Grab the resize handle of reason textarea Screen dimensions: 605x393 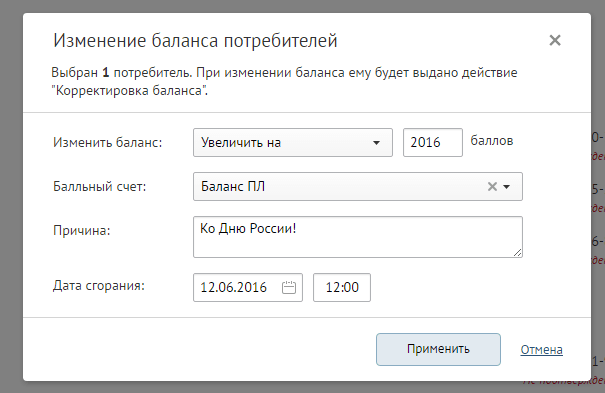518,253
